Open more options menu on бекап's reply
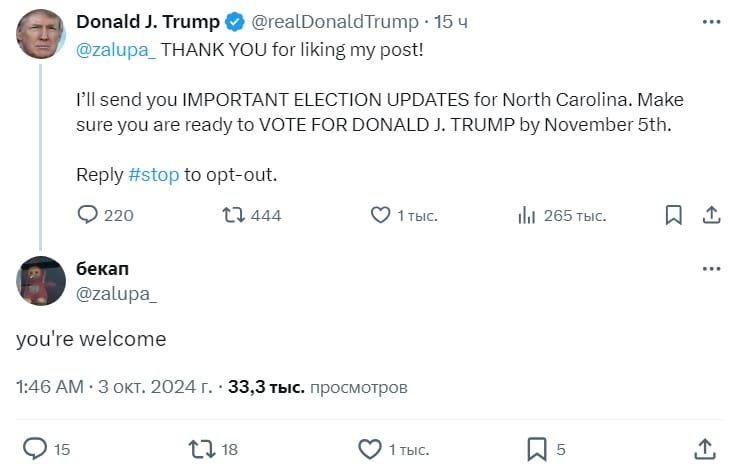The image size is (737, 474). [711, 269]
